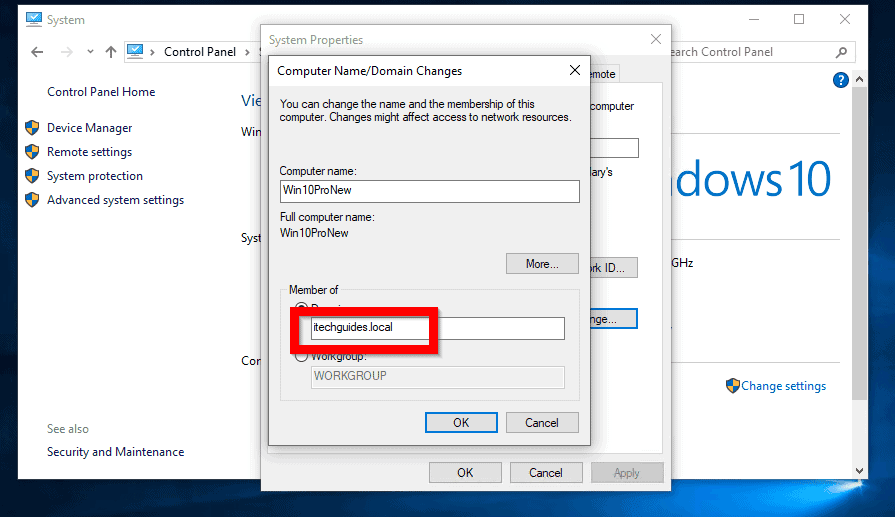Click the domain field containing itechguides.local
This screenshot has height=517, width=895.
tap(438, 328)
